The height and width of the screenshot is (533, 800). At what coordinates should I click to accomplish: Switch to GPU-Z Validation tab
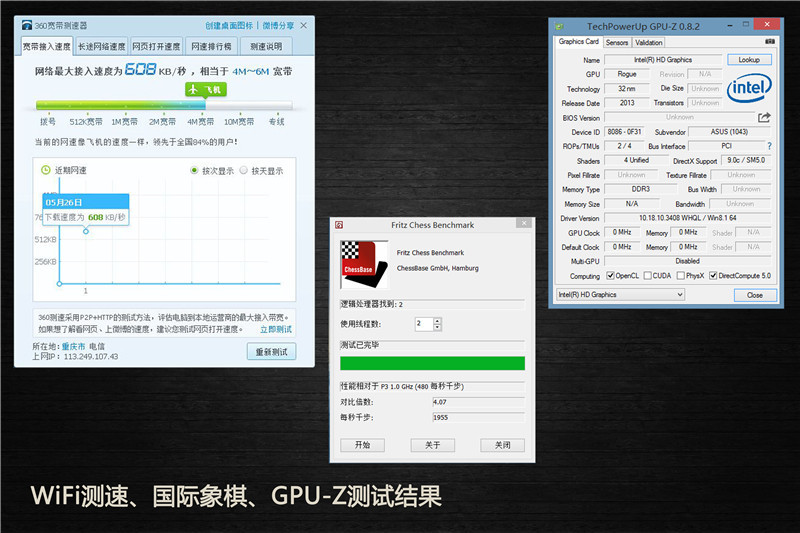coord(649,43)
